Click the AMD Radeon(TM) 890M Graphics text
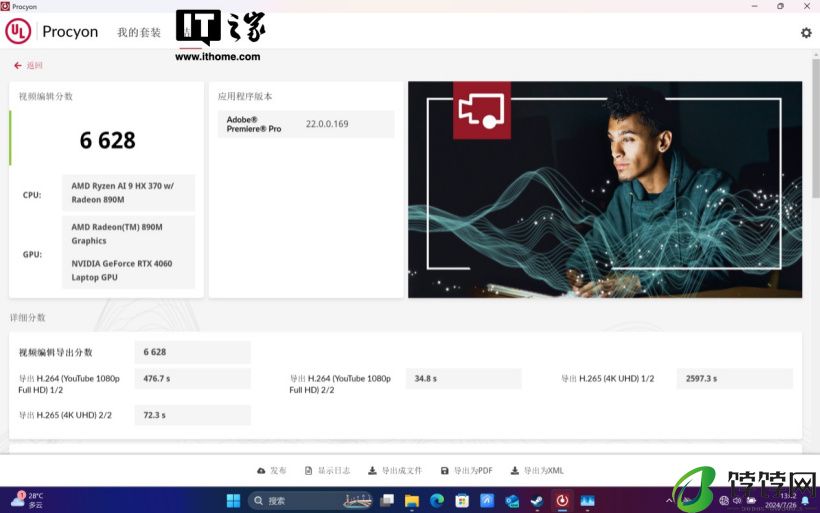This screenshot has width=820, height=513. point(117,234)
